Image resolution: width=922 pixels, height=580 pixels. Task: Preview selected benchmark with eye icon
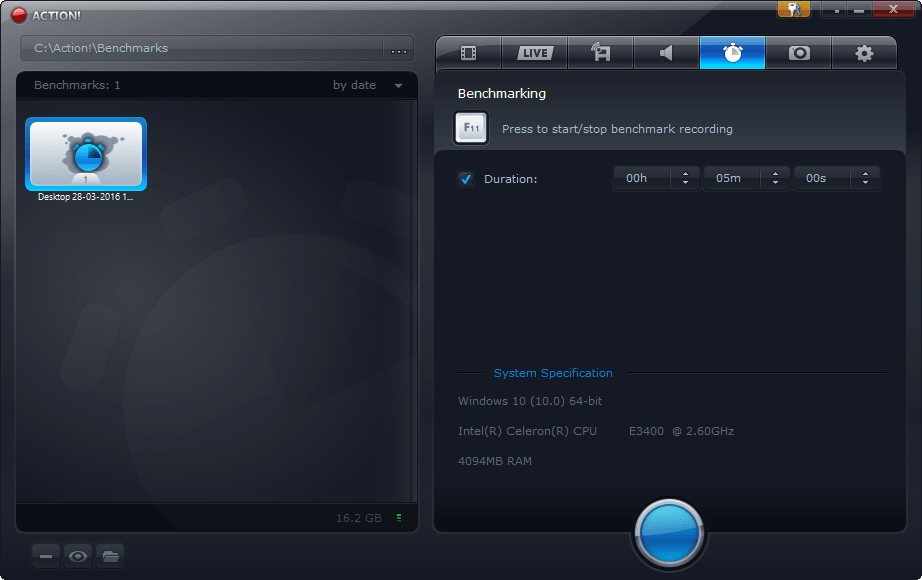pos(78,556)
